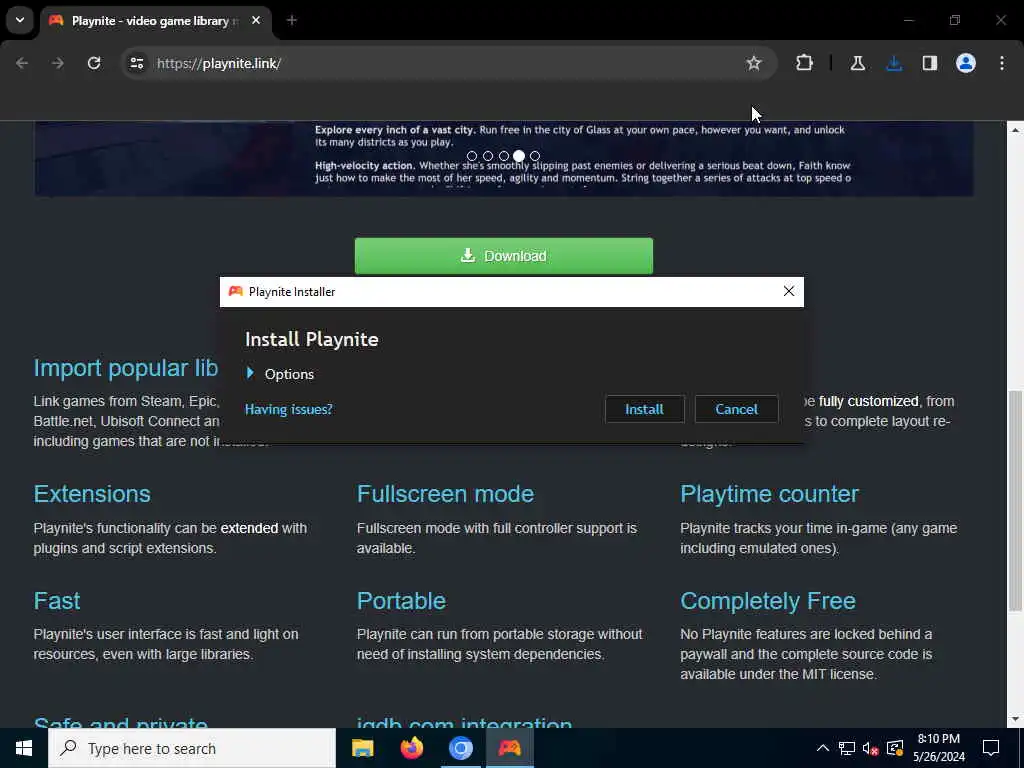The width and height of the screenshot is (1024, 768).
Task: Open the tab search dropdown arrow
Action: 20,20
